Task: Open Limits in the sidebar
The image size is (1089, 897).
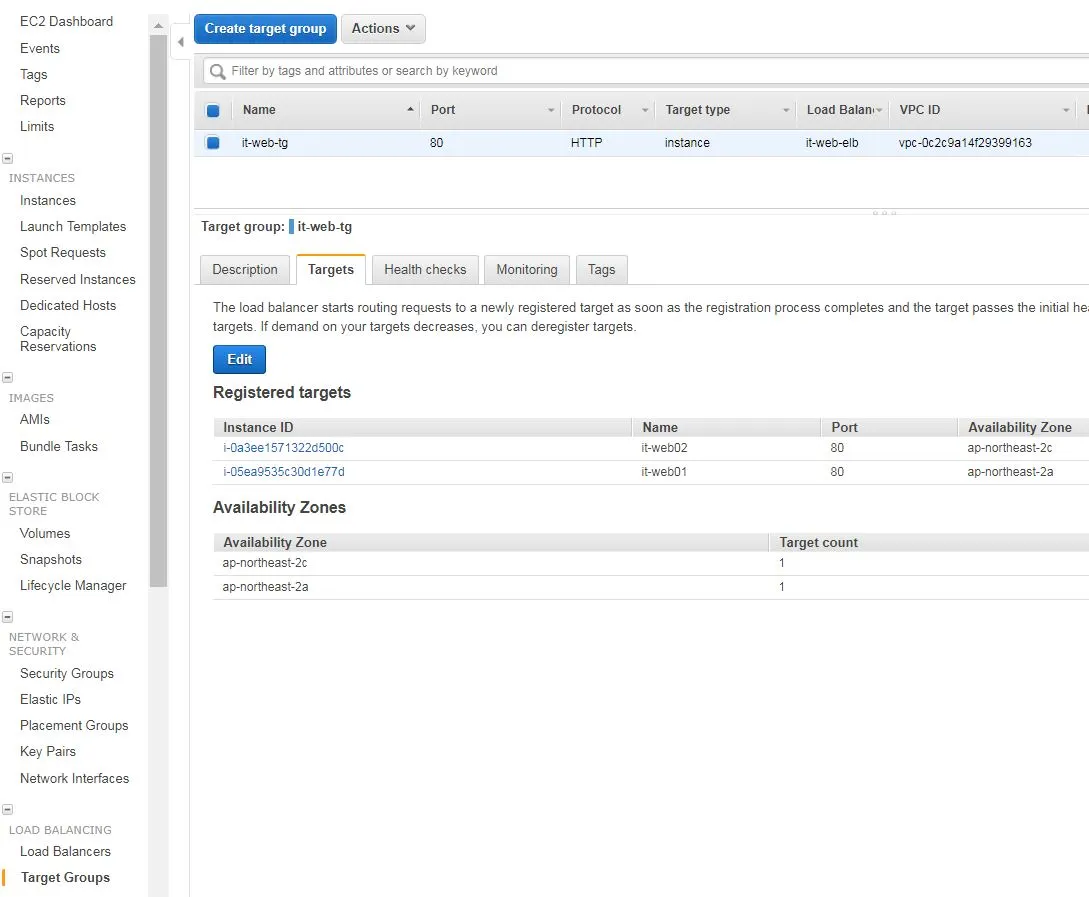Action: [37, 126]
